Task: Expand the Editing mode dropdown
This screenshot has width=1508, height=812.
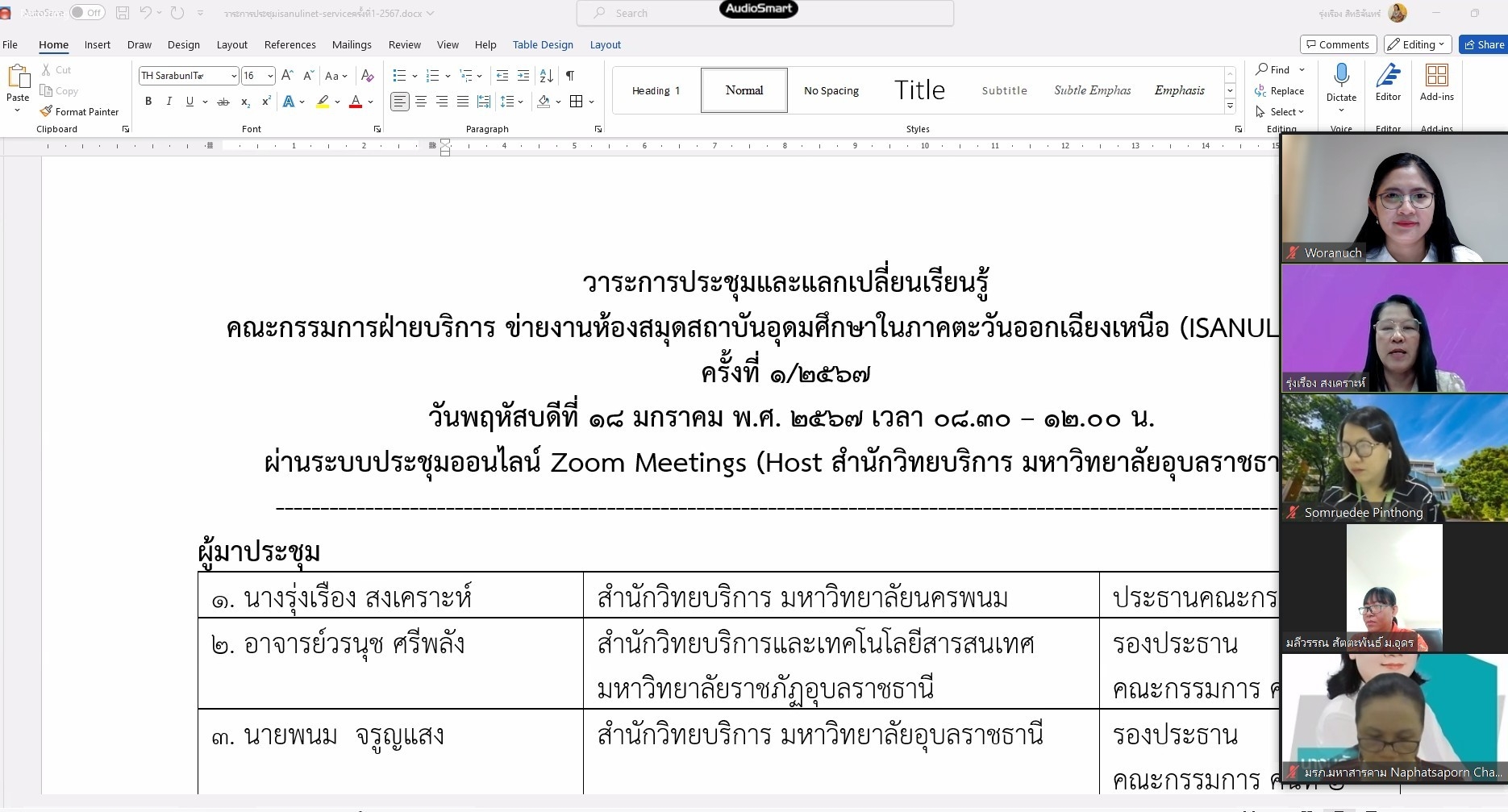Action: click(x=1418, y=44)
